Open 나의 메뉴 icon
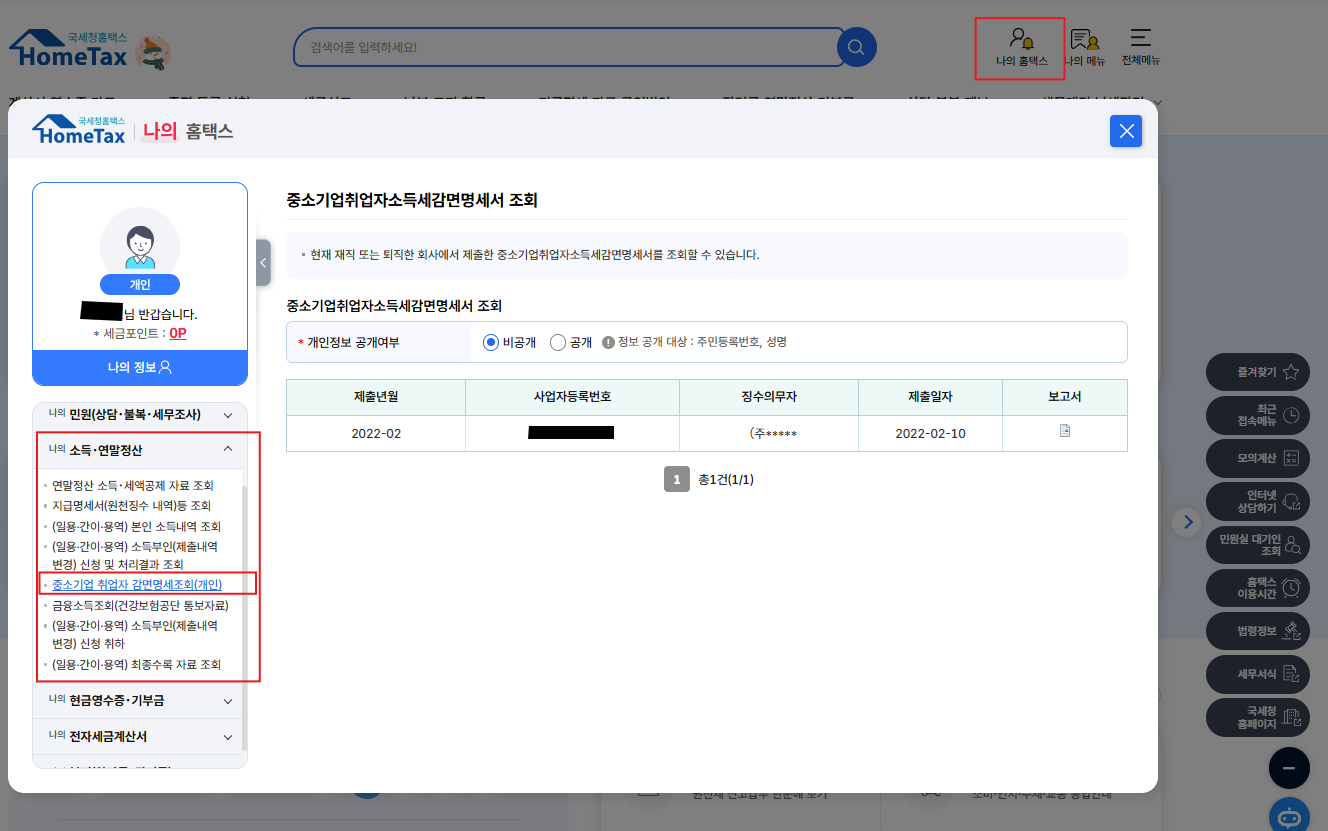 [1084, 40]
